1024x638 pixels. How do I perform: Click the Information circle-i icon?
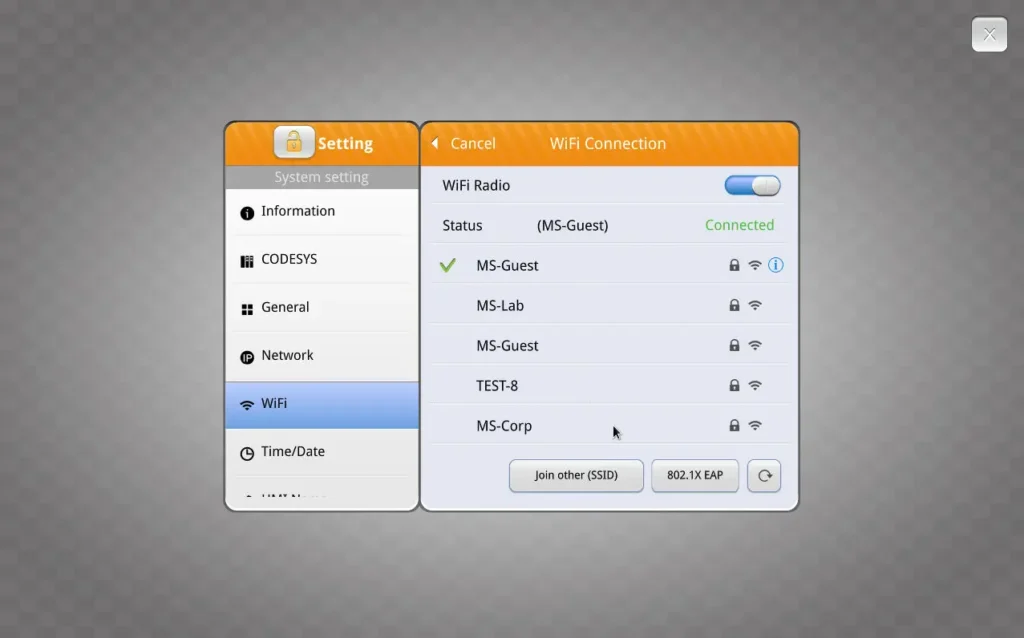coord(246,211)
